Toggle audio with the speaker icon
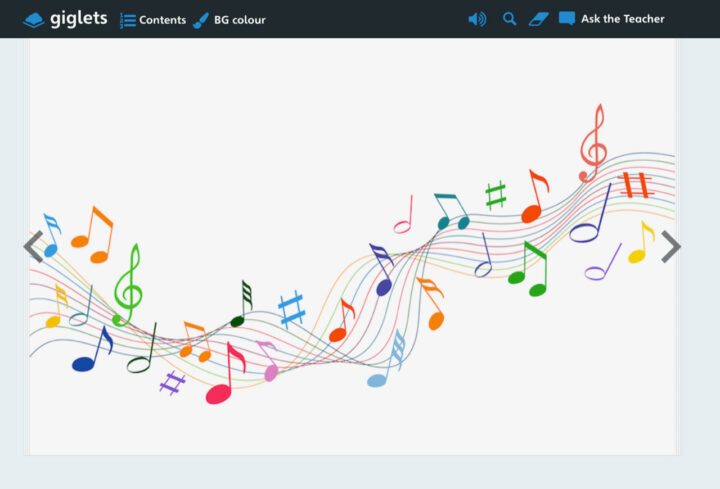This screenshot has width=720, height=489. coord(477,19)
